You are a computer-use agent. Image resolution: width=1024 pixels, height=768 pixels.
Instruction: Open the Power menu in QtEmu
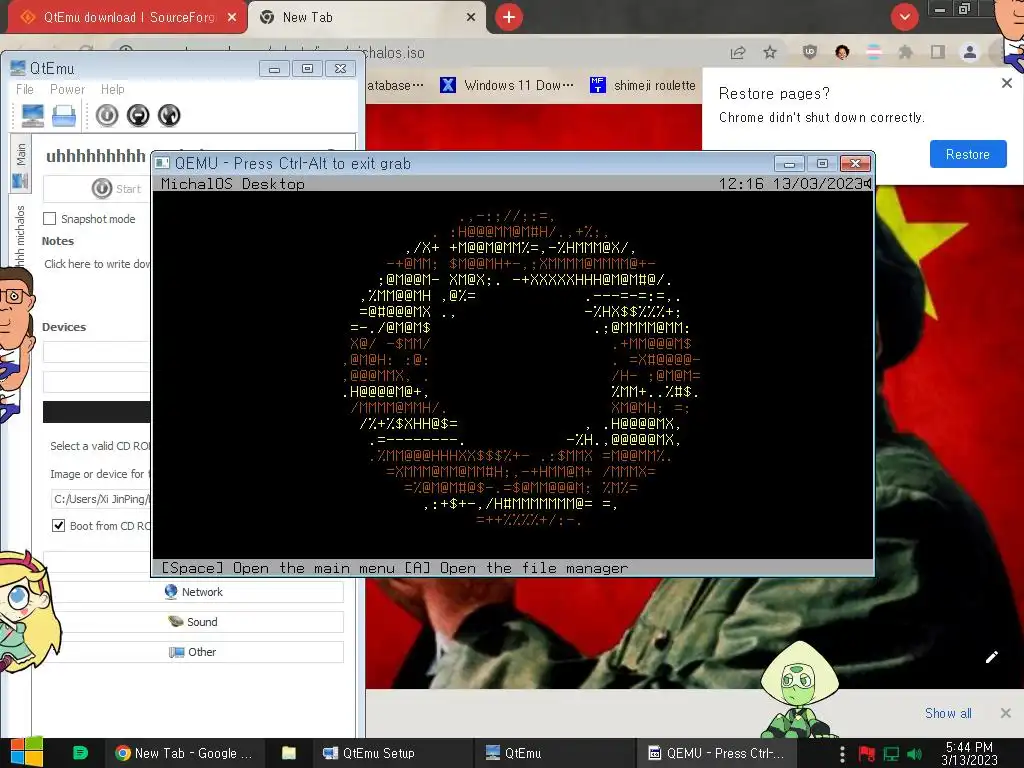coord(67,89)
